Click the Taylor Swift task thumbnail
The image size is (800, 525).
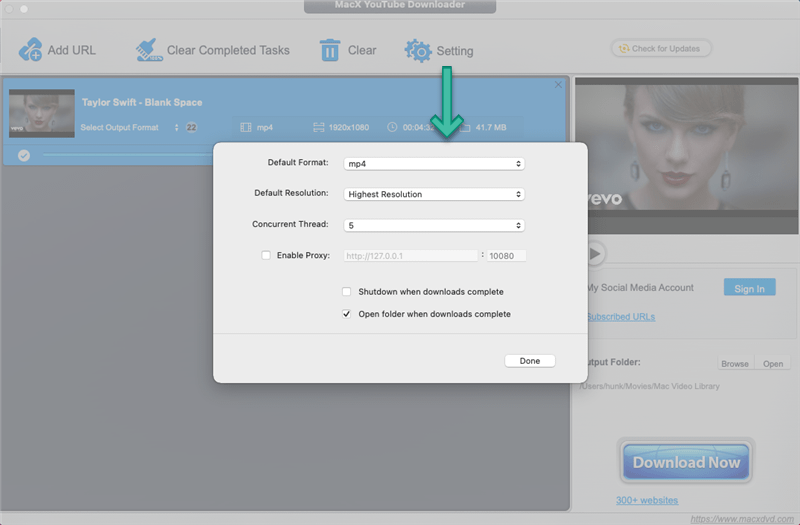point(42,113)
